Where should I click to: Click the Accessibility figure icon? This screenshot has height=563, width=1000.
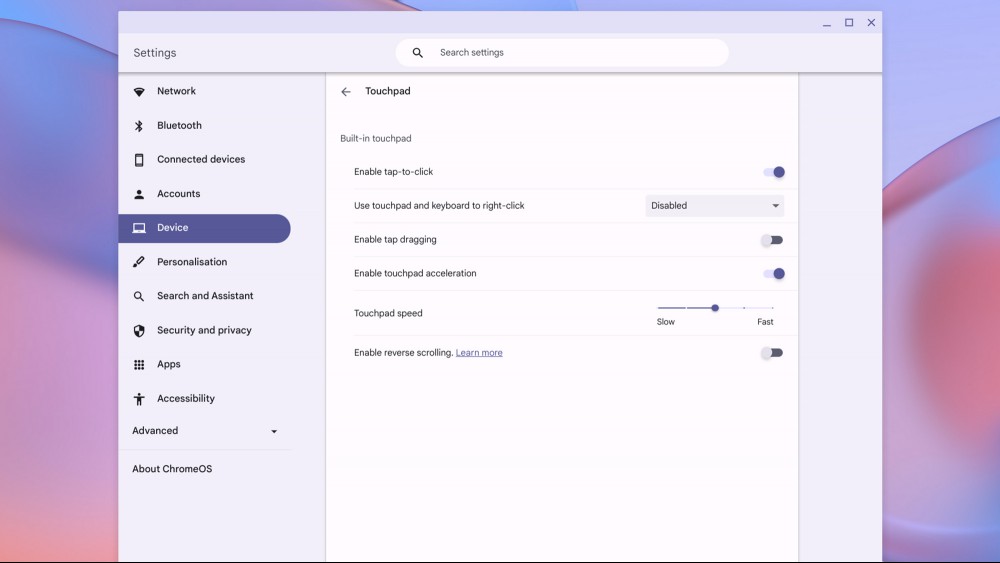pos(139,399)
